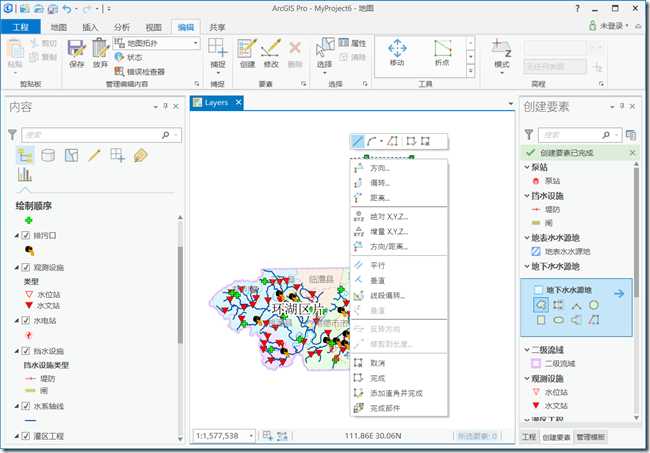The width and height of the screenshot is (650, 453).
Task: Switch to the 插入 ribbon tab
Action: pyautogui.click(x=90, y=27)
